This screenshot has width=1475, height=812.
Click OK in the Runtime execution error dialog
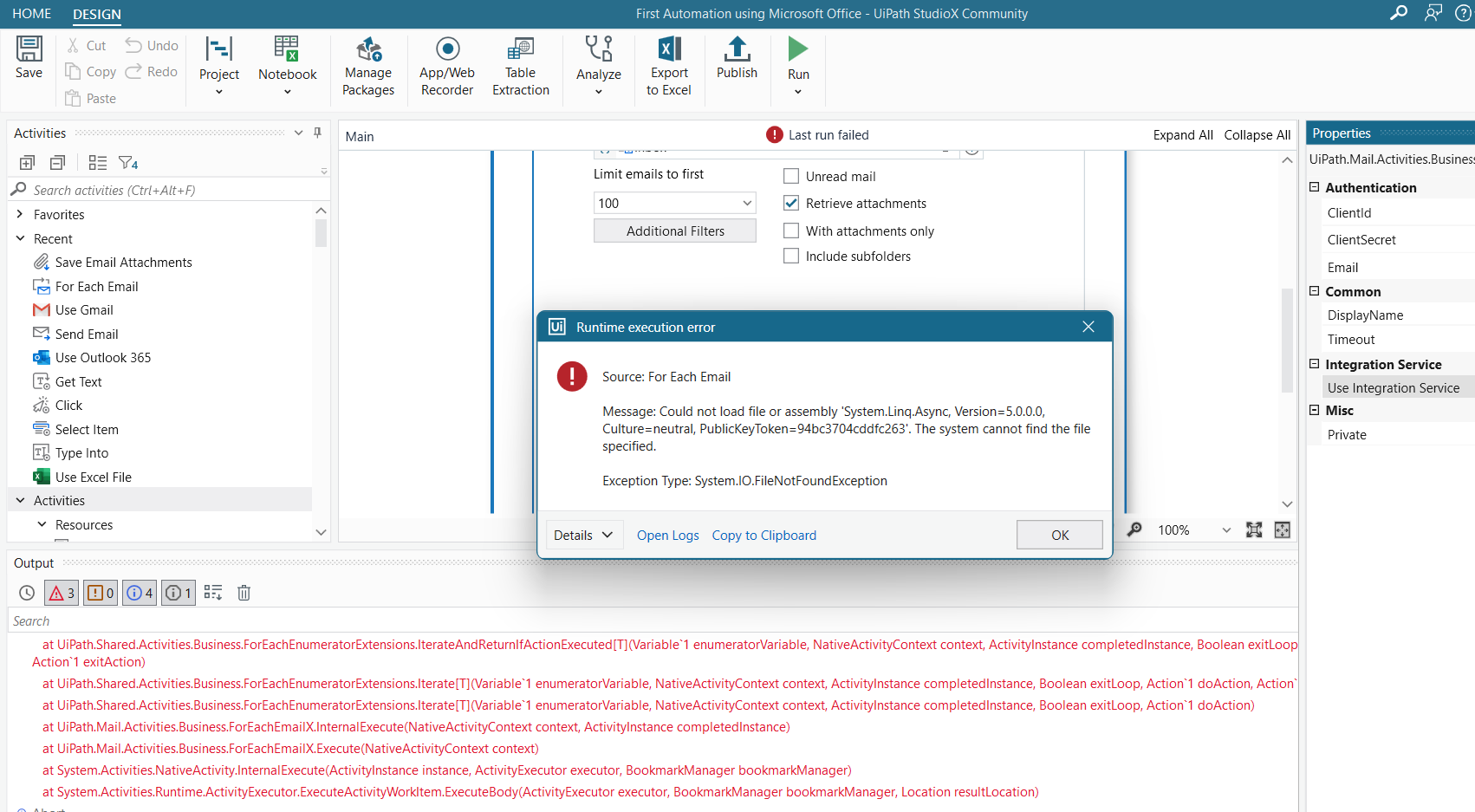coord(1059,535)
